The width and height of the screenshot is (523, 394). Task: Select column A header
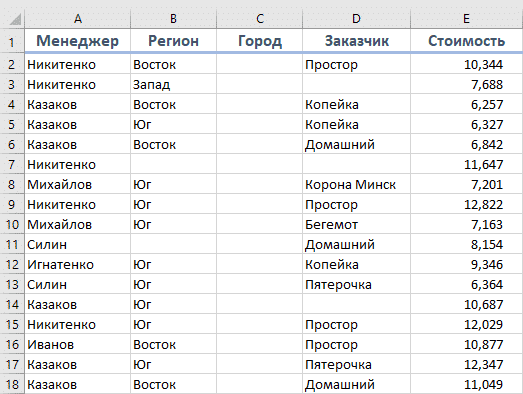[x=77, y=19]
